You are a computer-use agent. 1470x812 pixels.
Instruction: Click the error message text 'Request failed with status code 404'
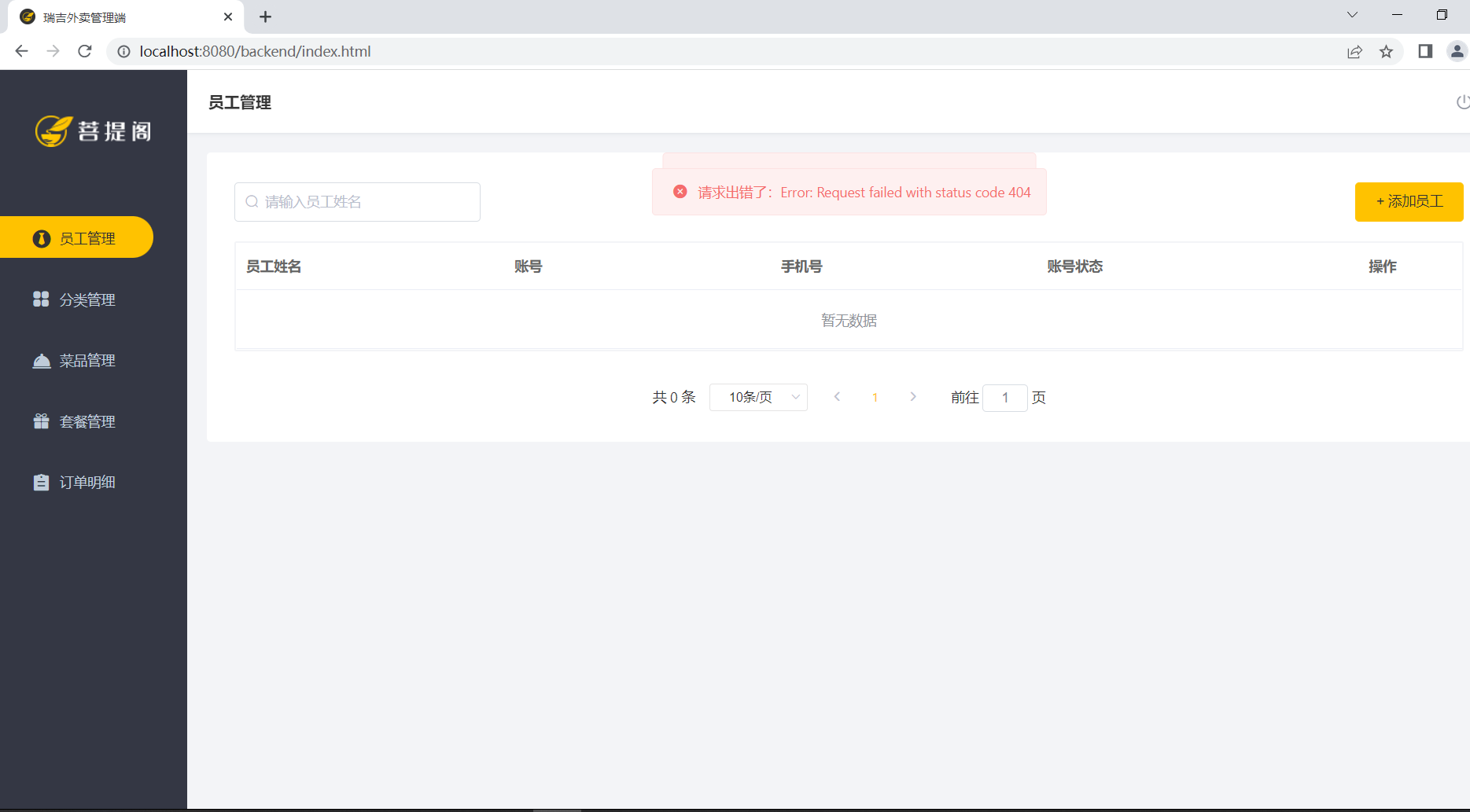[923, 193]
